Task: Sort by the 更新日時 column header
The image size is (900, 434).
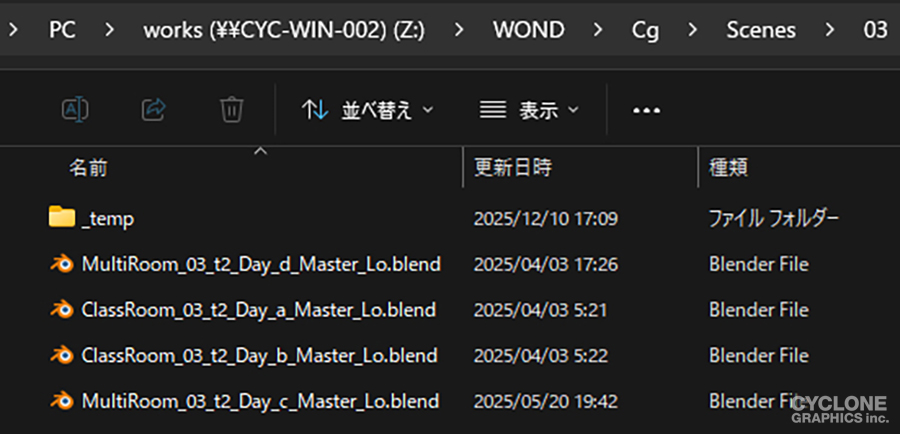Action: [513, 168]
